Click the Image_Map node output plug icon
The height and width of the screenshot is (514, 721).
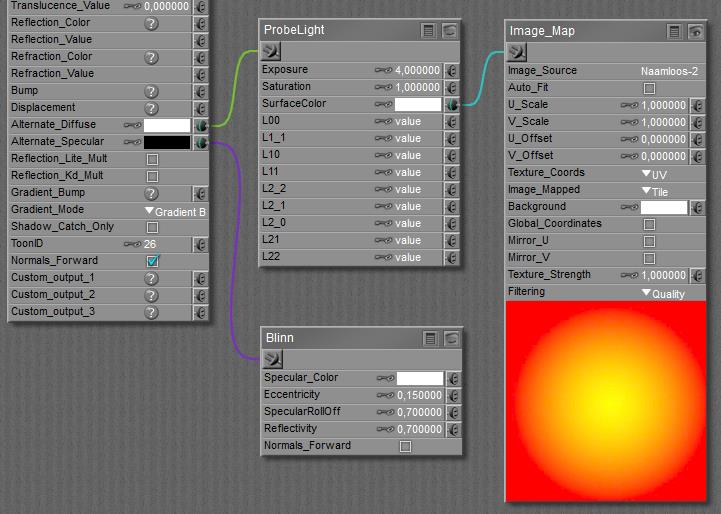tap(516, 52)
